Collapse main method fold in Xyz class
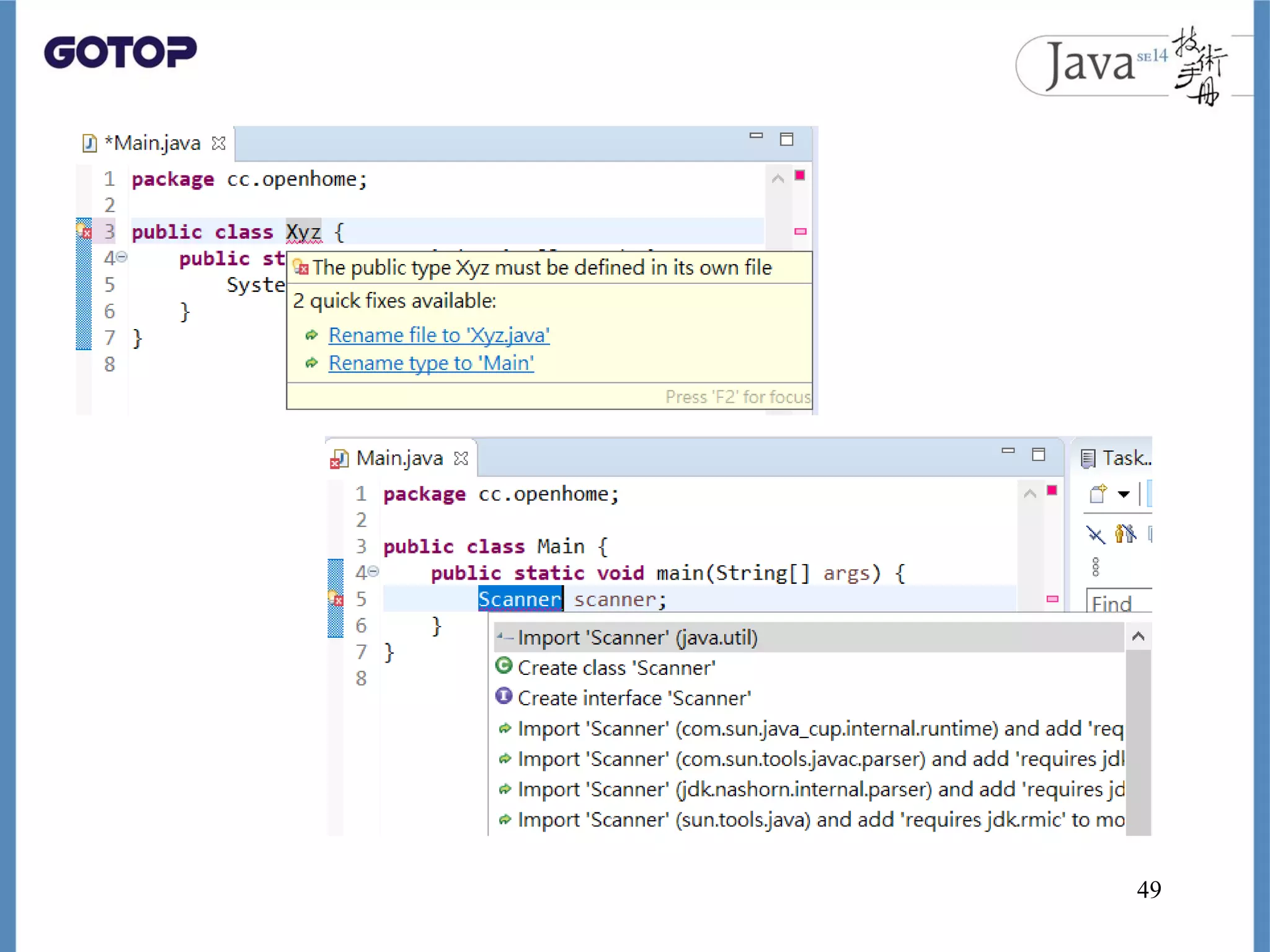The width and height of the screenshot is (1270, 952). pos(122,257)
